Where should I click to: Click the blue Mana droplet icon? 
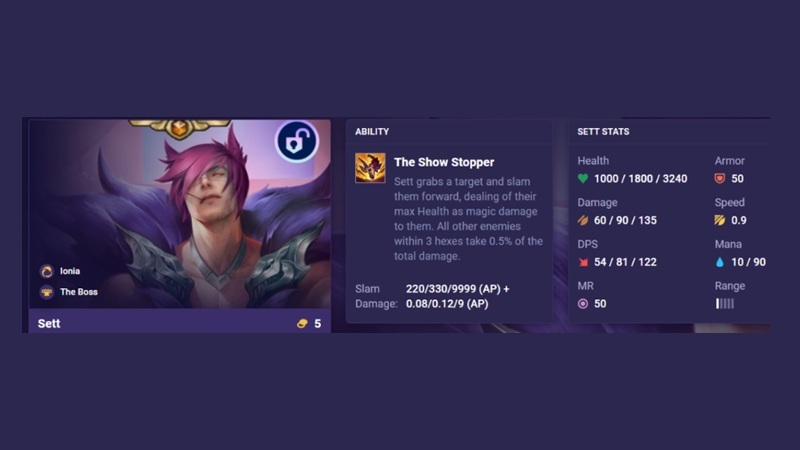[719, 262]
